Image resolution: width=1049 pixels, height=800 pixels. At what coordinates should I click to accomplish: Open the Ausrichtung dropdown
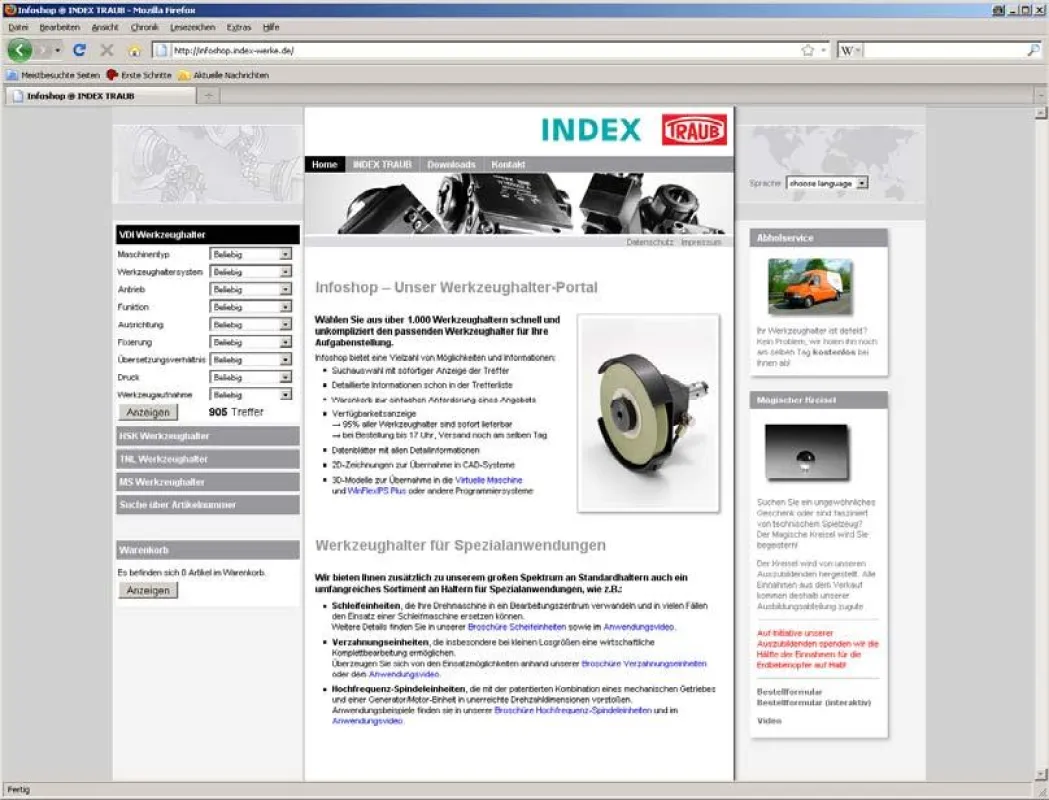click(251, 324)
